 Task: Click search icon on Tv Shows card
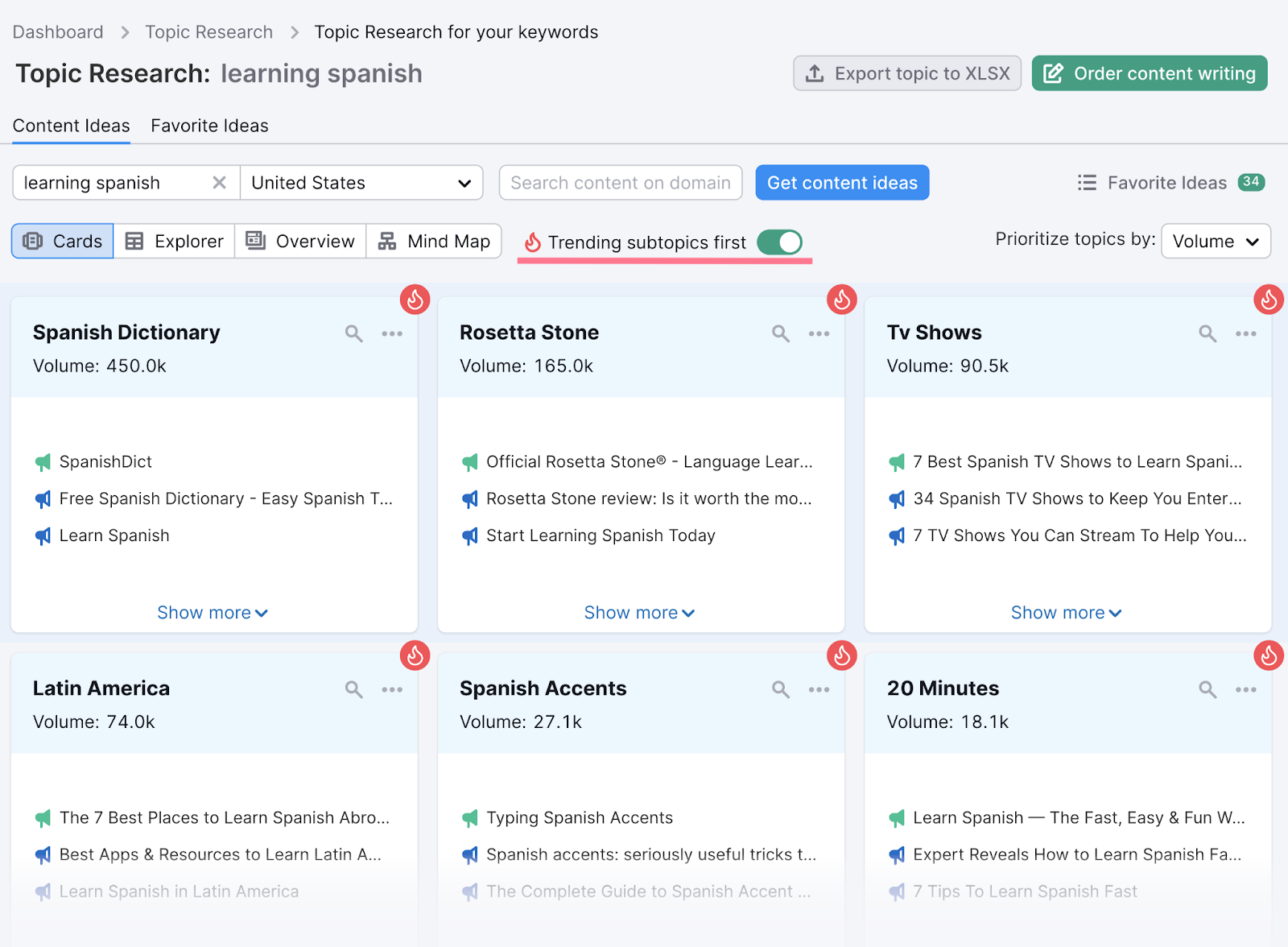[1207, 333]
